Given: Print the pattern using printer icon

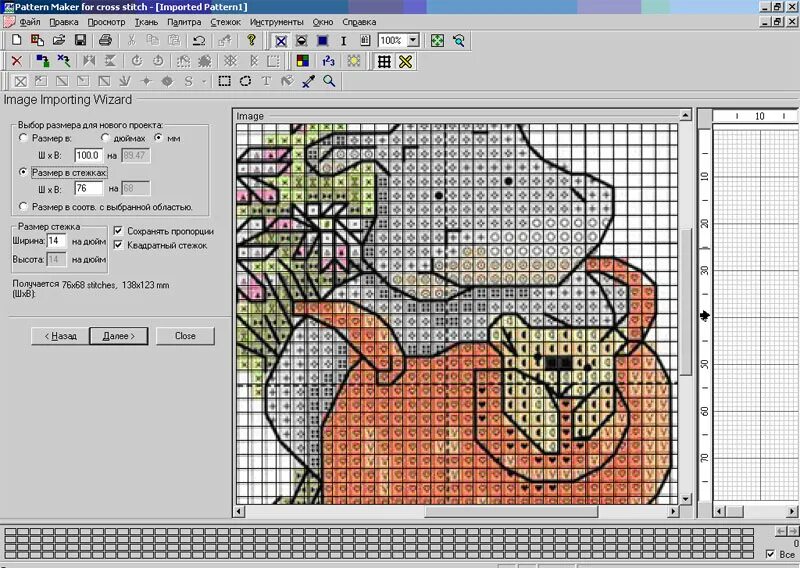Looking at the screenshot, I should 105,40.
